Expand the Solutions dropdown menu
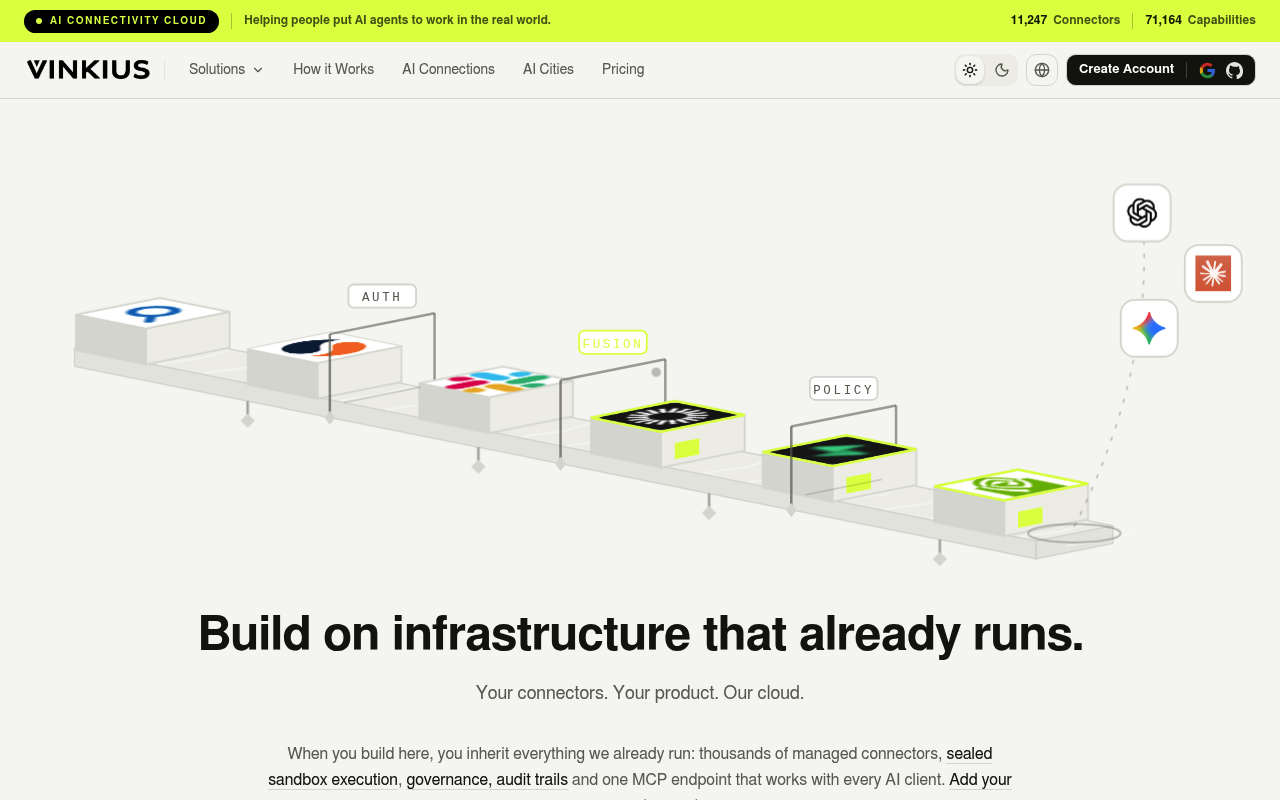Screen dimensions: 1280x800 (226, 69)
